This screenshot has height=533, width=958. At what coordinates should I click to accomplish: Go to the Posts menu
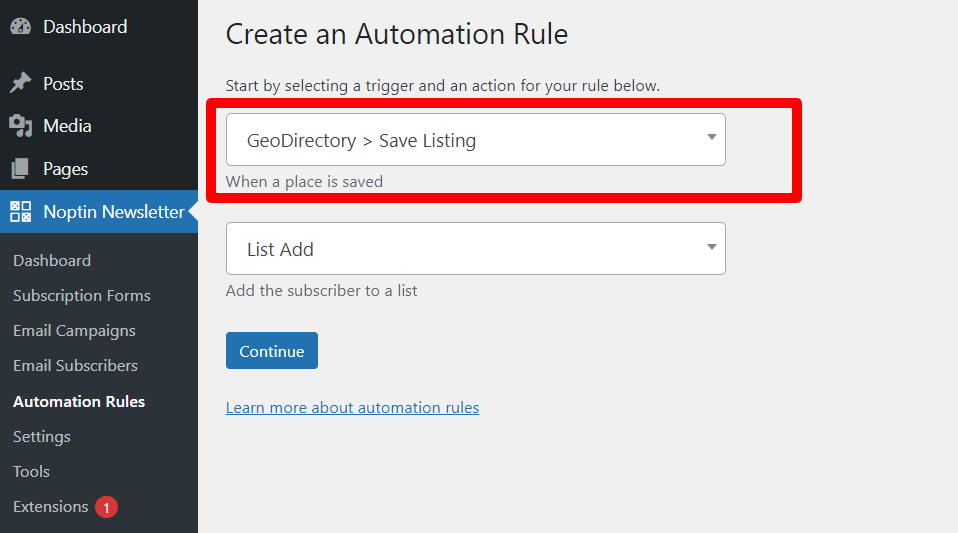(x=64, y=84)
